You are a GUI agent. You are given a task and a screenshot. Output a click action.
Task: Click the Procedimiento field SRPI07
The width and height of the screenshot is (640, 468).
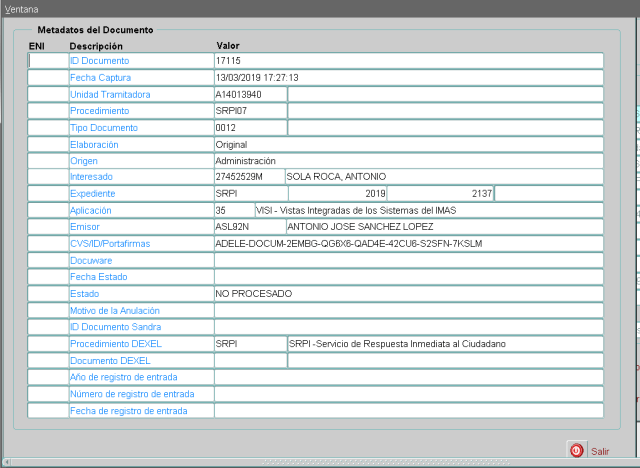click(x=250, y=111)
